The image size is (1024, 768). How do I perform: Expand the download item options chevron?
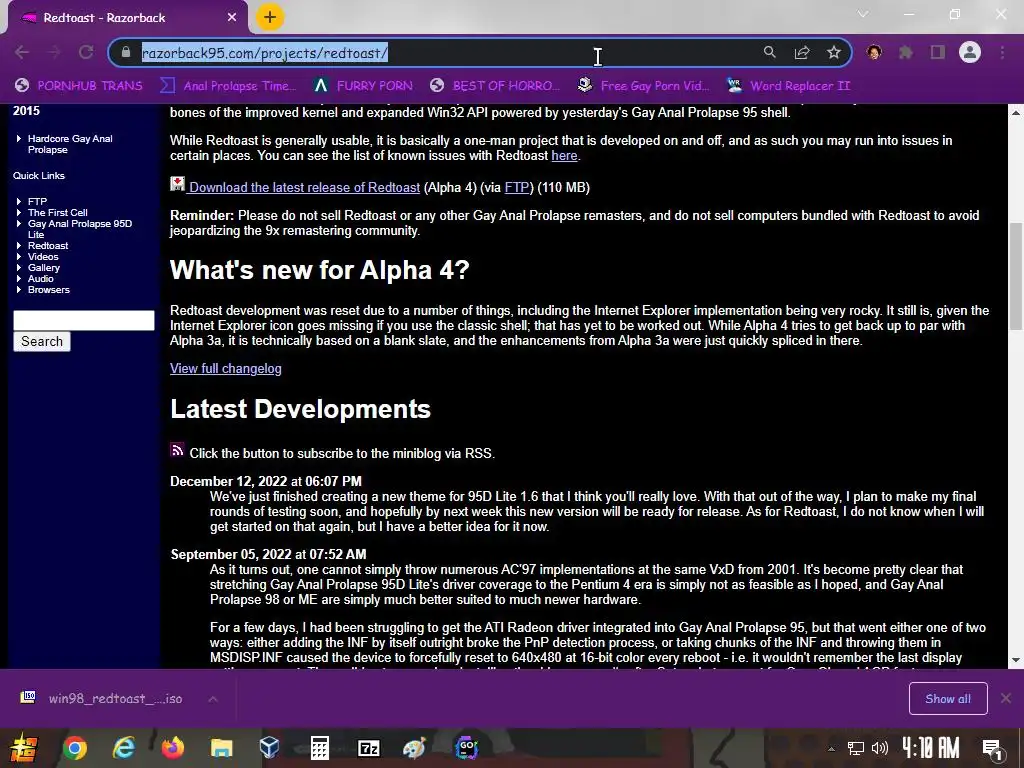[x=213, y=699]
